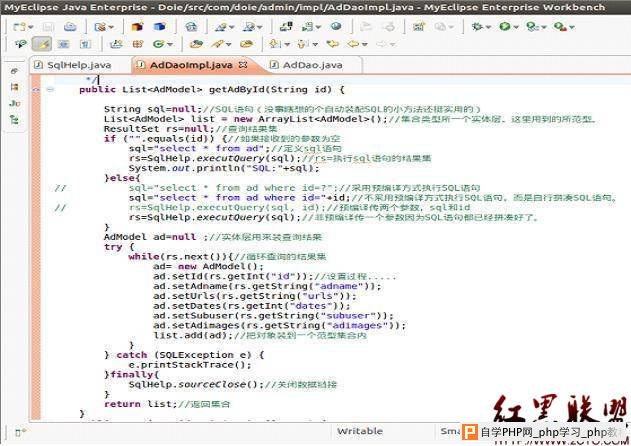Screen dimensions: 631x446
Task: Click the highlighted pencil icon in second toolbar
Action: (43, 44)
